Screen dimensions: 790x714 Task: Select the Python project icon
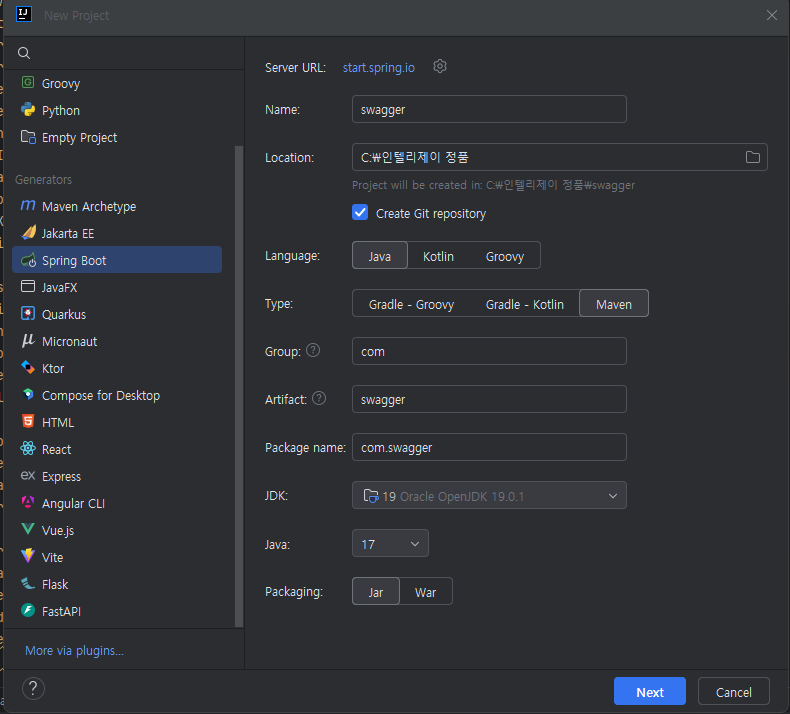28,110
